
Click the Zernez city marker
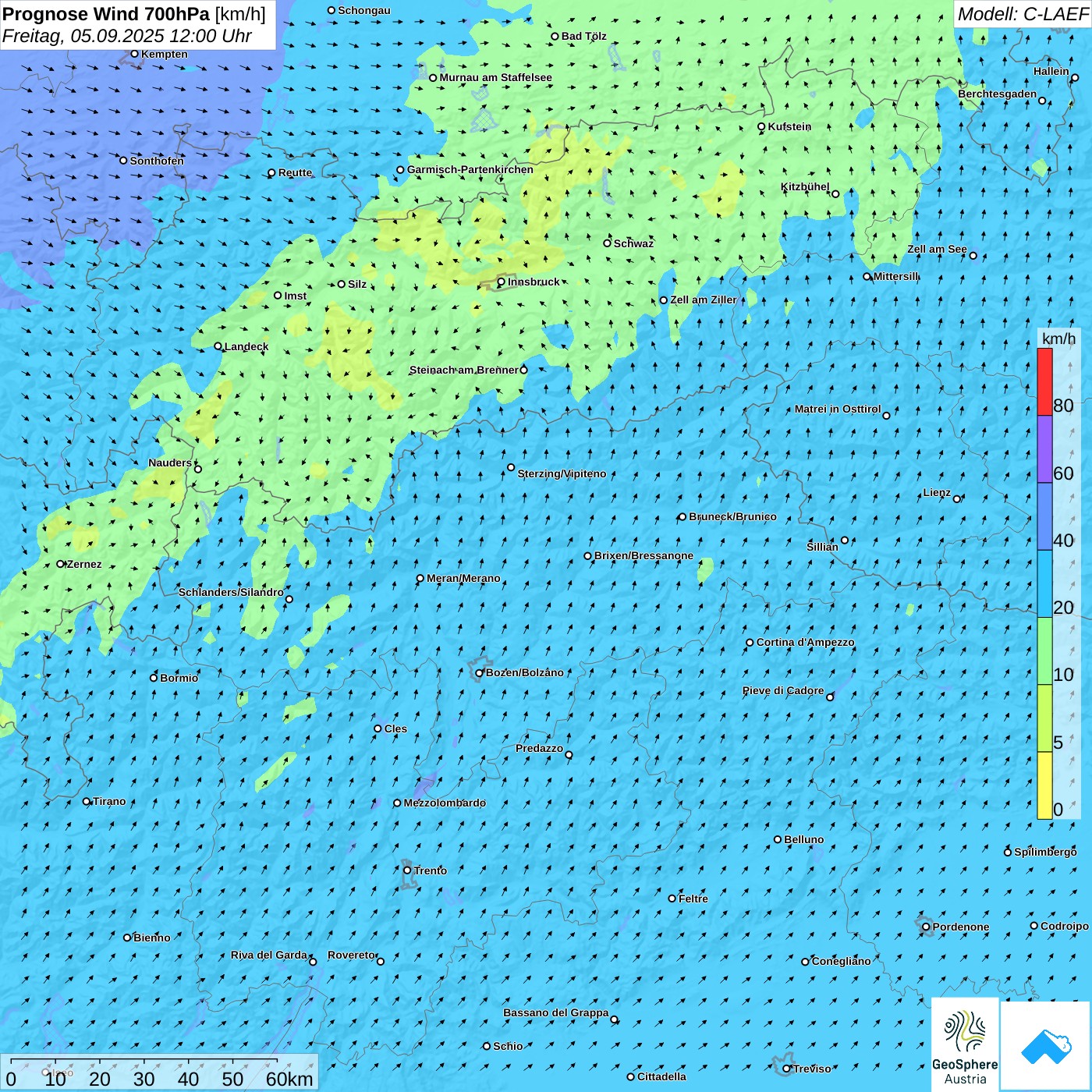[61, 564]
